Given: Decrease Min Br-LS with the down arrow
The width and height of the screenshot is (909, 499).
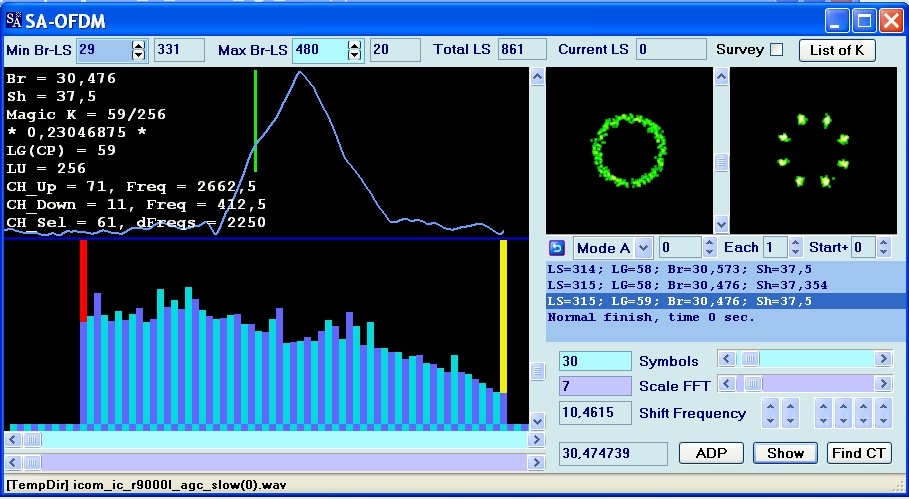Looking at the screenshot, I should [139, 55].
